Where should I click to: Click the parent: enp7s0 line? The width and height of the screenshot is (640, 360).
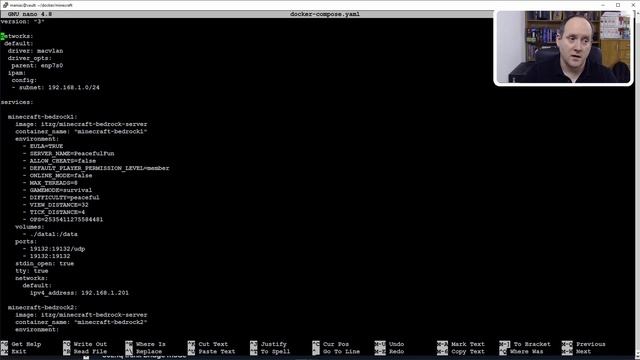[x=37, y=66]
